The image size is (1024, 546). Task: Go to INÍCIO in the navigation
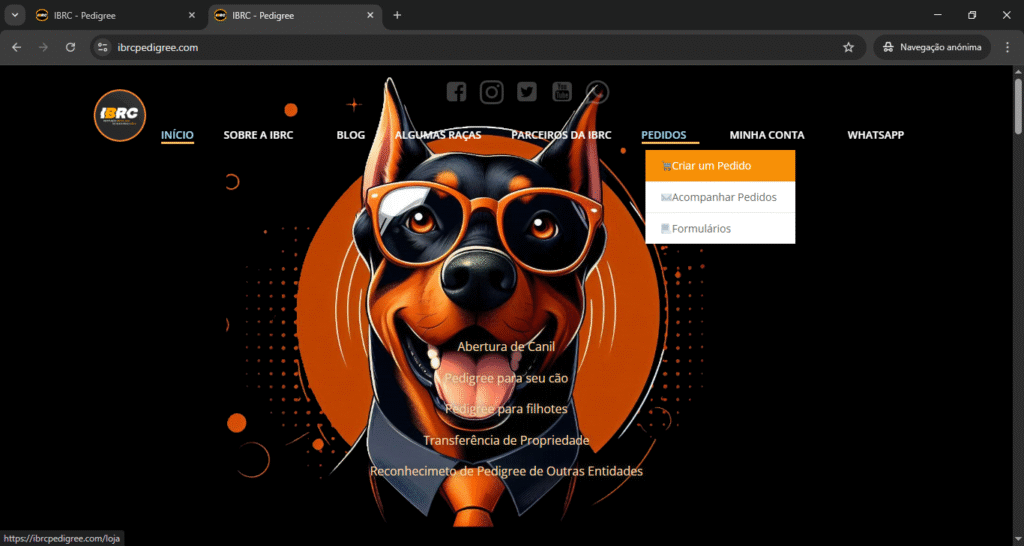pos(177,135)
